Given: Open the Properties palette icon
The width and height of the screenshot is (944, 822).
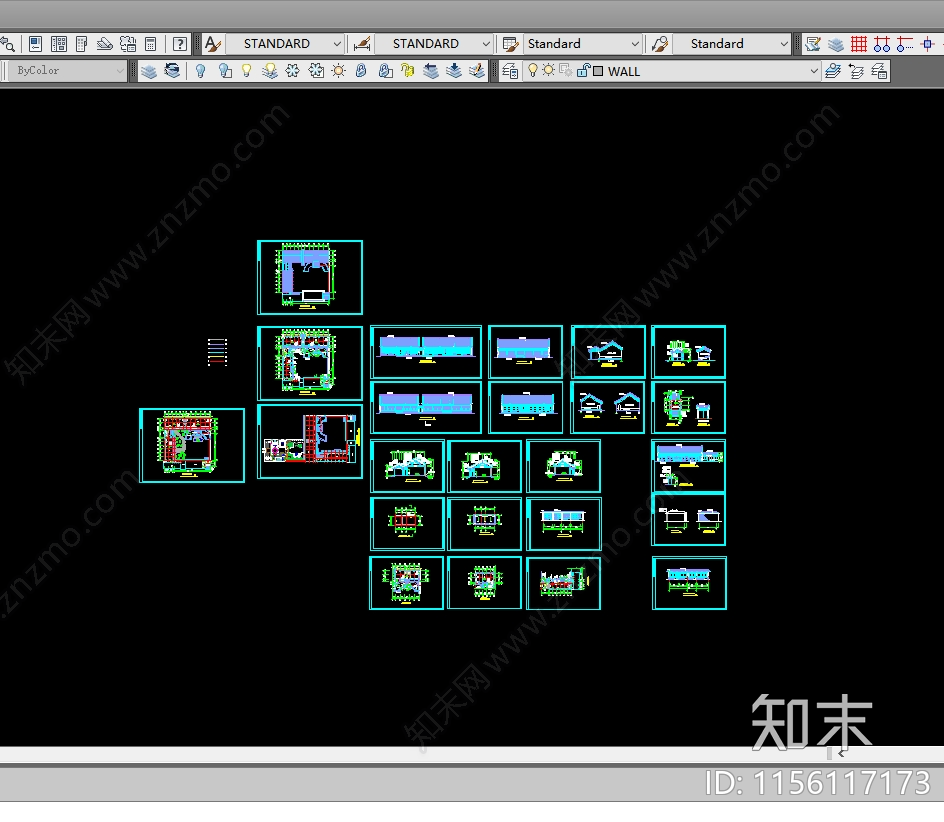Looking at the screenshot, I should (x=36, y=44).
